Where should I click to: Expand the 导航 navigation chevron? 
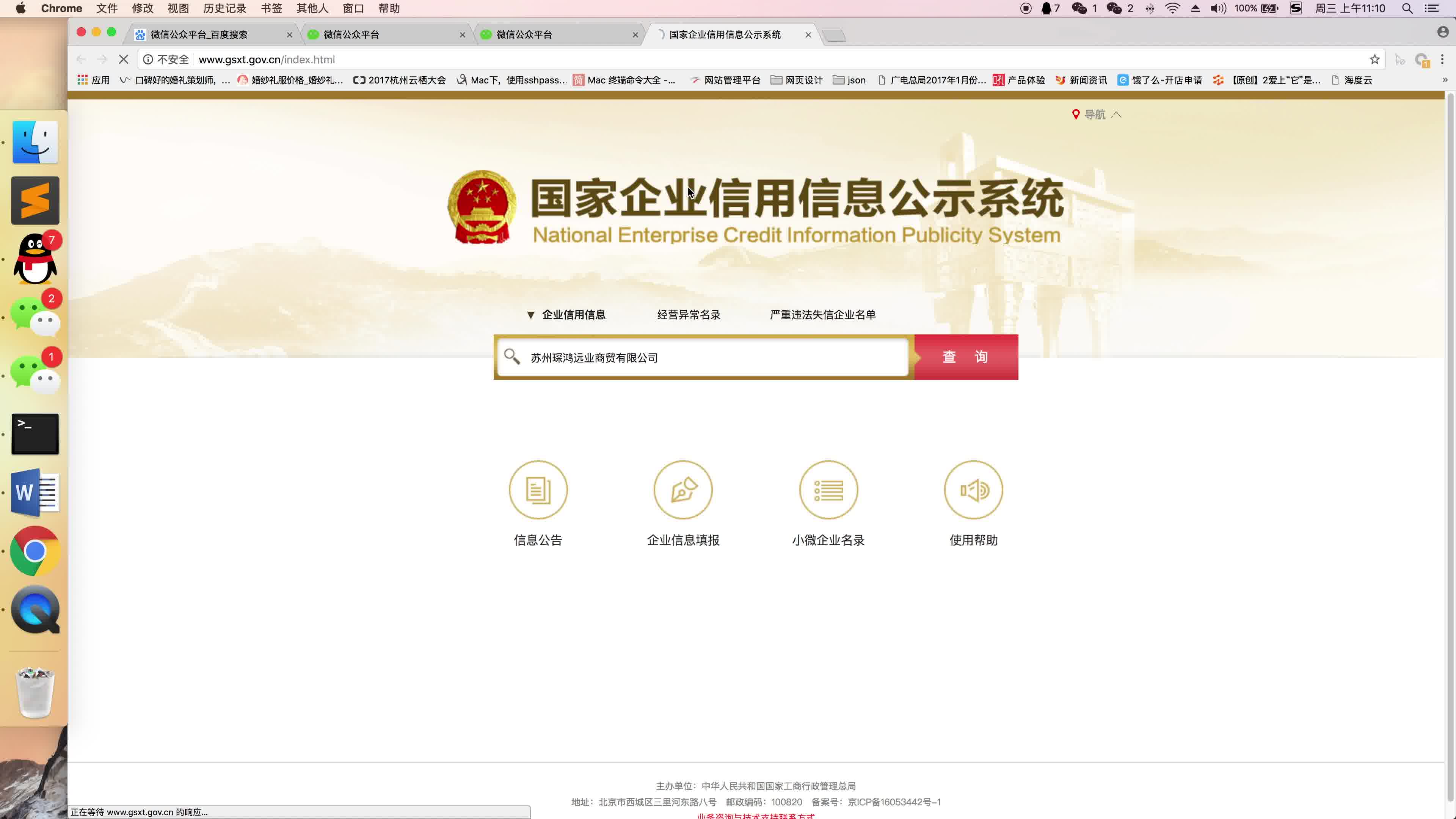point(1116,114)
